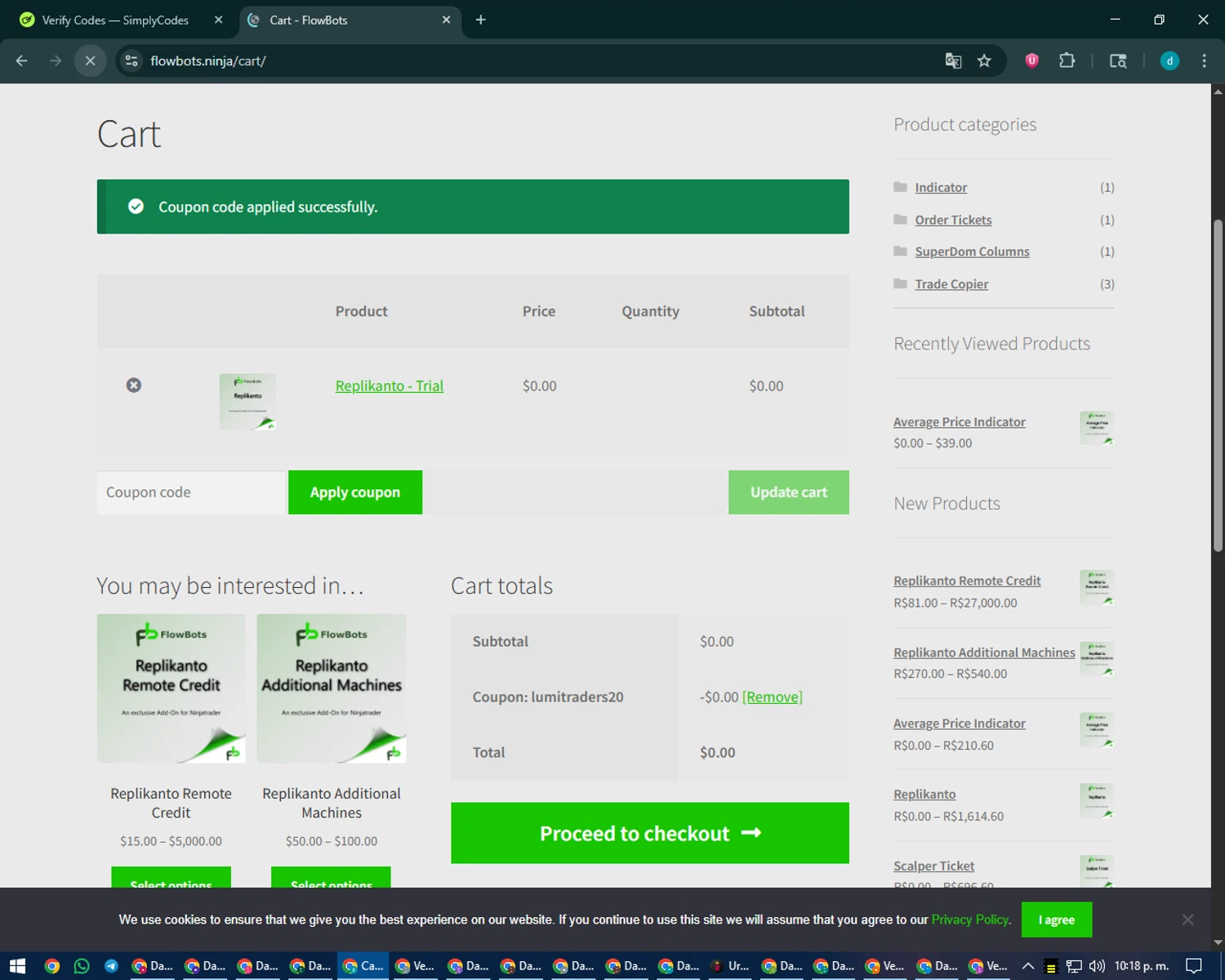
Task: Open the Windows Start menu
Action: click(x=18, y=966)
